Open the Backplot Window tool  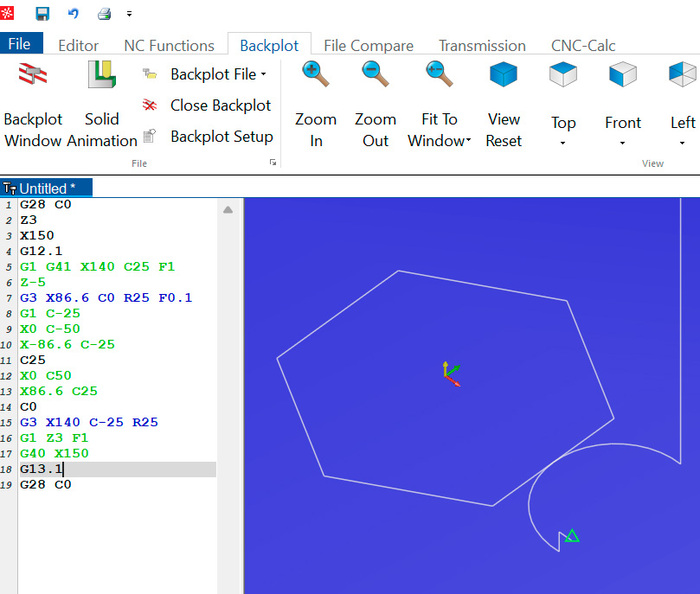(x=33, y=105)
